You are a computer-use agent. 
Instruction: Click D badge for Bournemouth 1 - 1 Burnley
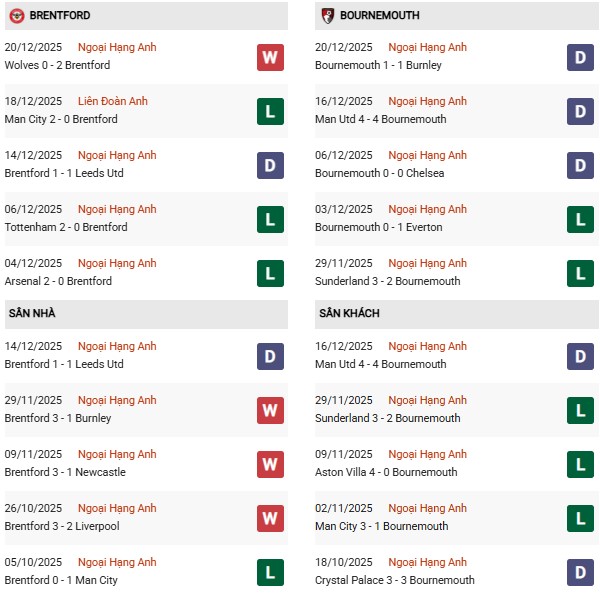[580, 57]
